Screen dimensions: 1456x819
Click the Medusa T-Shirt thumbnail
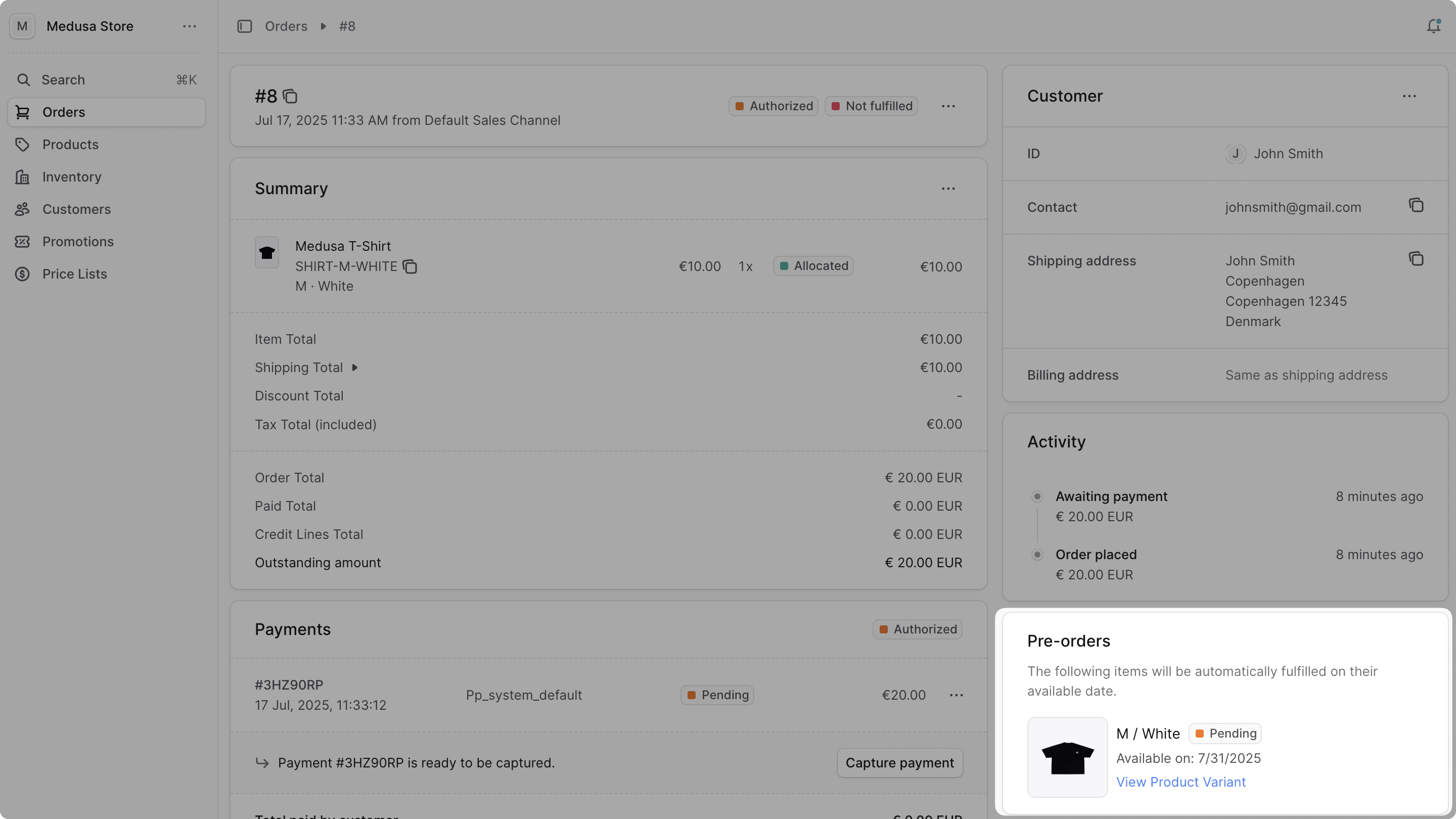(267, 253)
